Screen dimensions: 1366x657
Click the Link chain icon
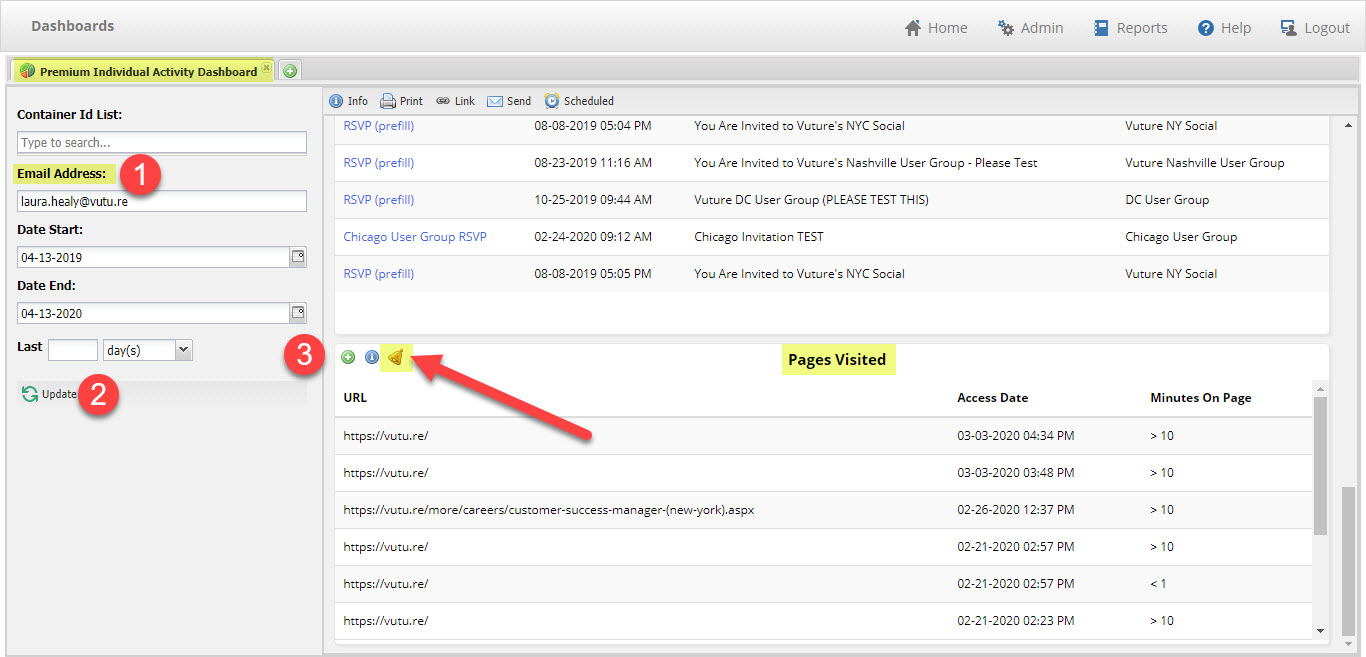(443, 101)
